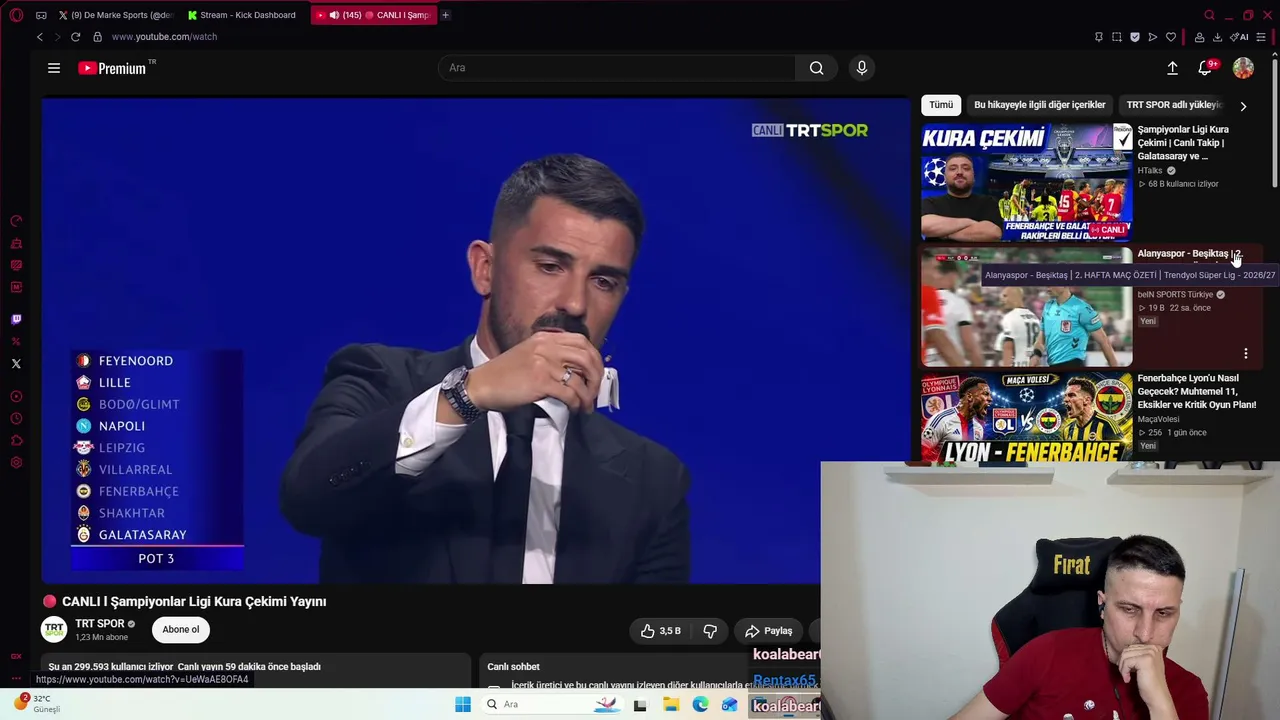1280x720 pixels.
Task: Open the Kura Çekimi HTalks video thumbnail
Action: [1026, 182]
